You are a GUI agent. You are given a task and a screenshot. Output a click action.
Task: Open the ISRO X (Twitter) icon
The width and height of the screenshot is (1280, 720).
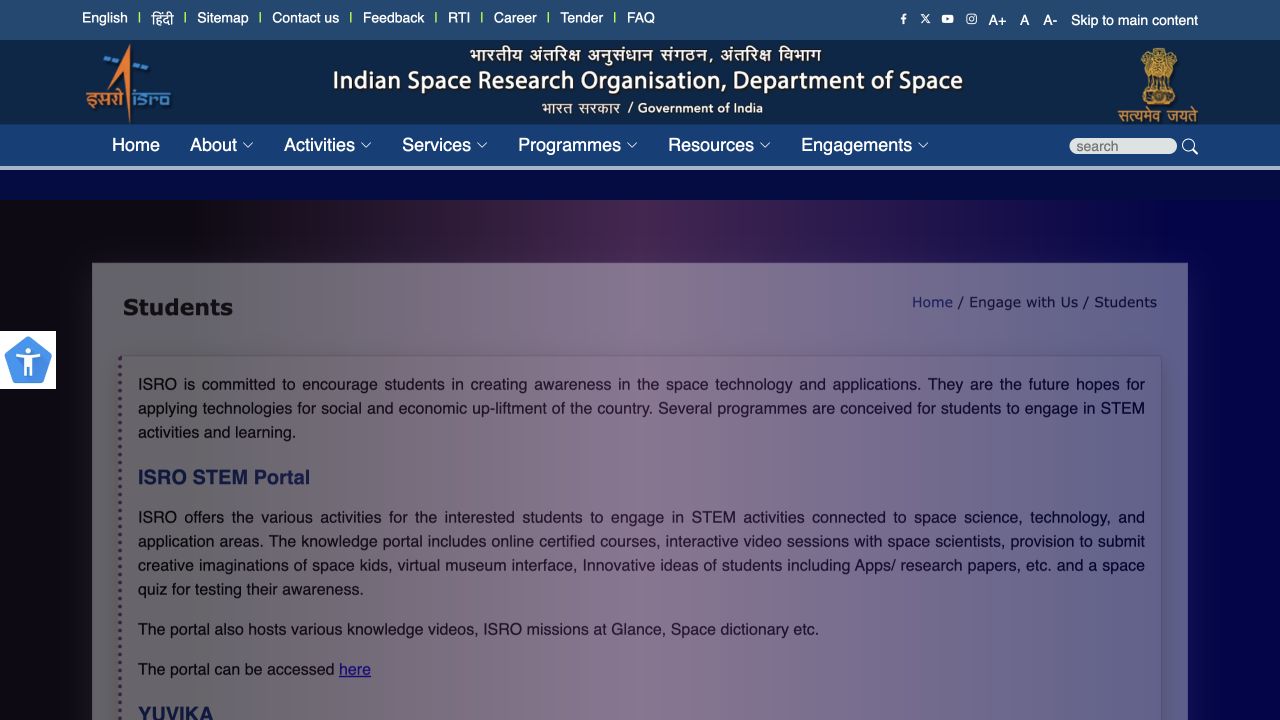pyautogui.click(x=925, y=19)
